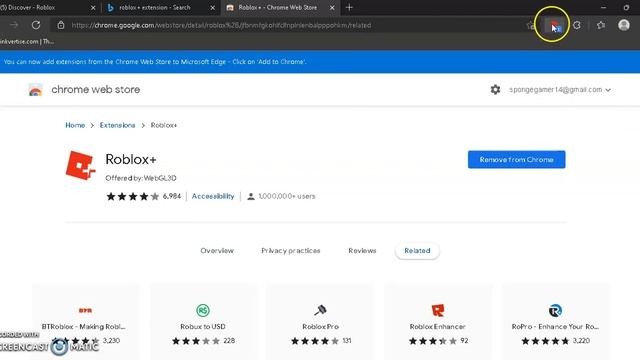This screenshot has width=640, height=360.
Task: Select the Related tab
Action: click(x=417, y=251)
